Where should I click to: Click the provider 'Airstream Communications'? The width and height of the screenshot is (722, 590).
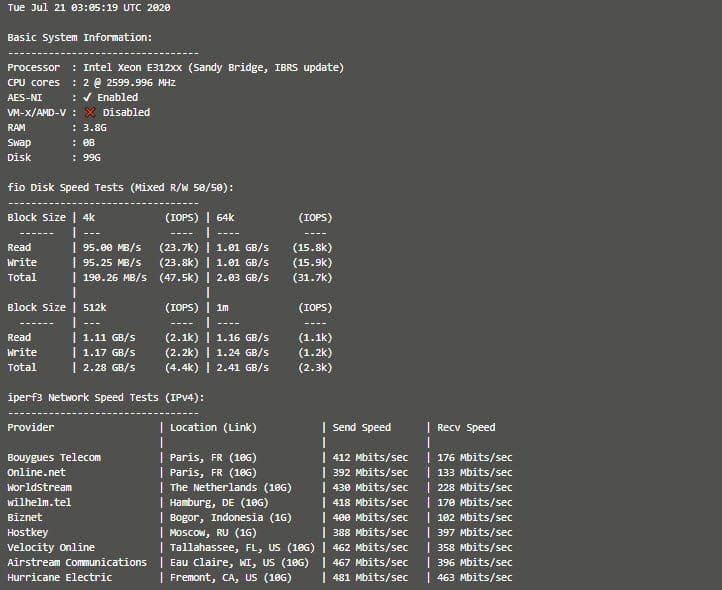(77, 562)
